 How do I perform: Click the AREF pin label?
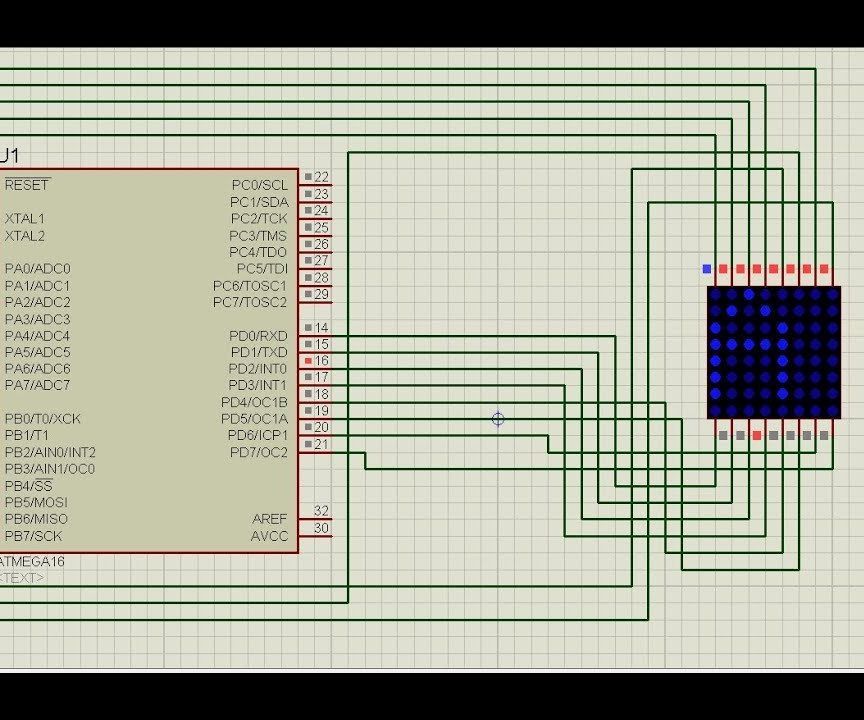pyautogui.click(x=269, y=519)
